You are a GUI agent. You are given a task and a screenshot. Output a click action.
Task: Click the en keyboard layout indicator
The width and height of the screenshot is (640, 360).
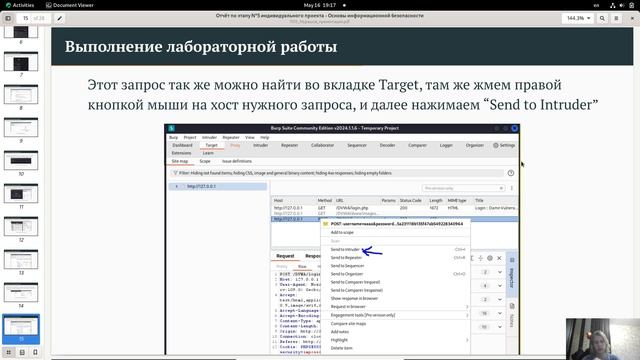[596, 5]
